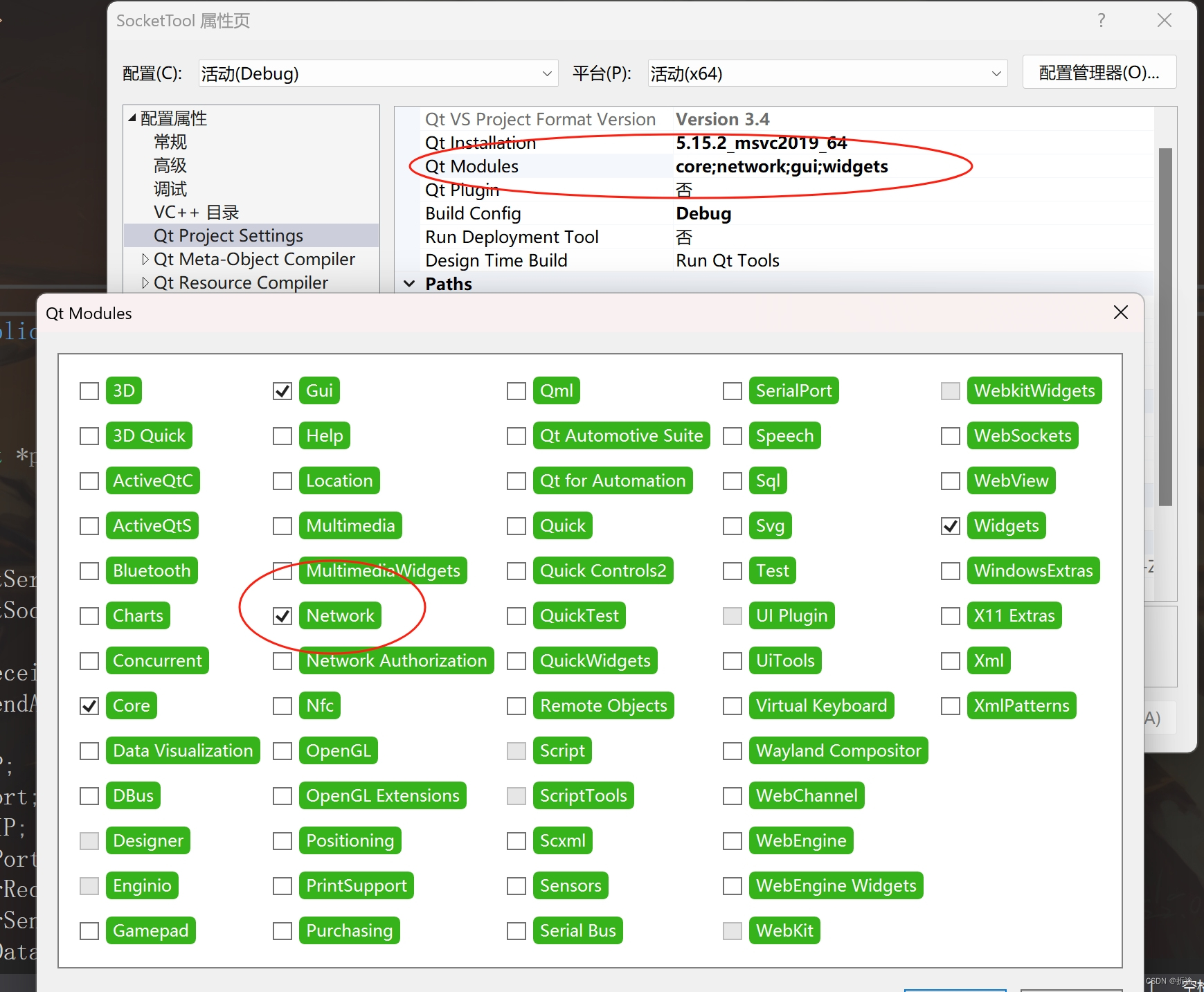Tick the WebChannel module checkbox
Screen dimensions: 1204x992
(733, 796)
